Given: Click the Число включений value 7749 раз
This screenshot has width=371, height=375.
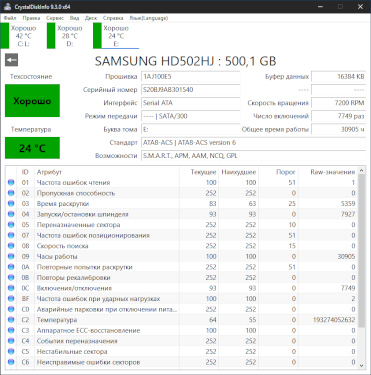Looking at the screenshot, I should click(x=339, y=116).
